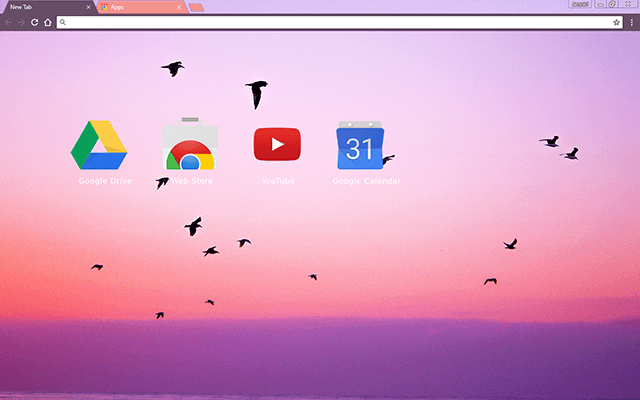Click the search magnifier in address bar

[x=62, y=21]
